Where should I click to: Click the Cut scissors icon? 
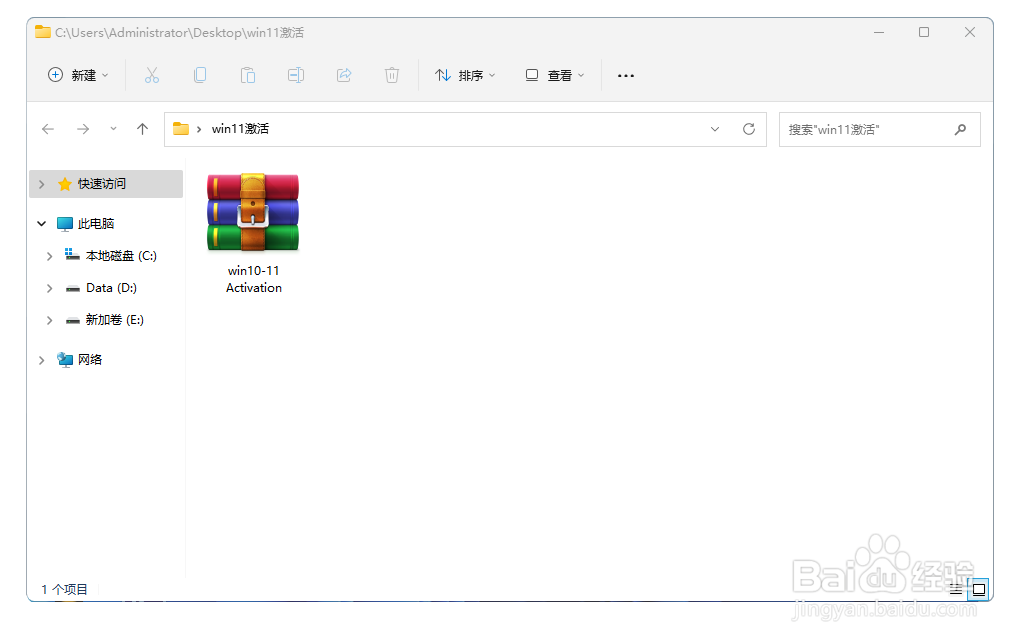pyautogui.click(x=152, y=75)
